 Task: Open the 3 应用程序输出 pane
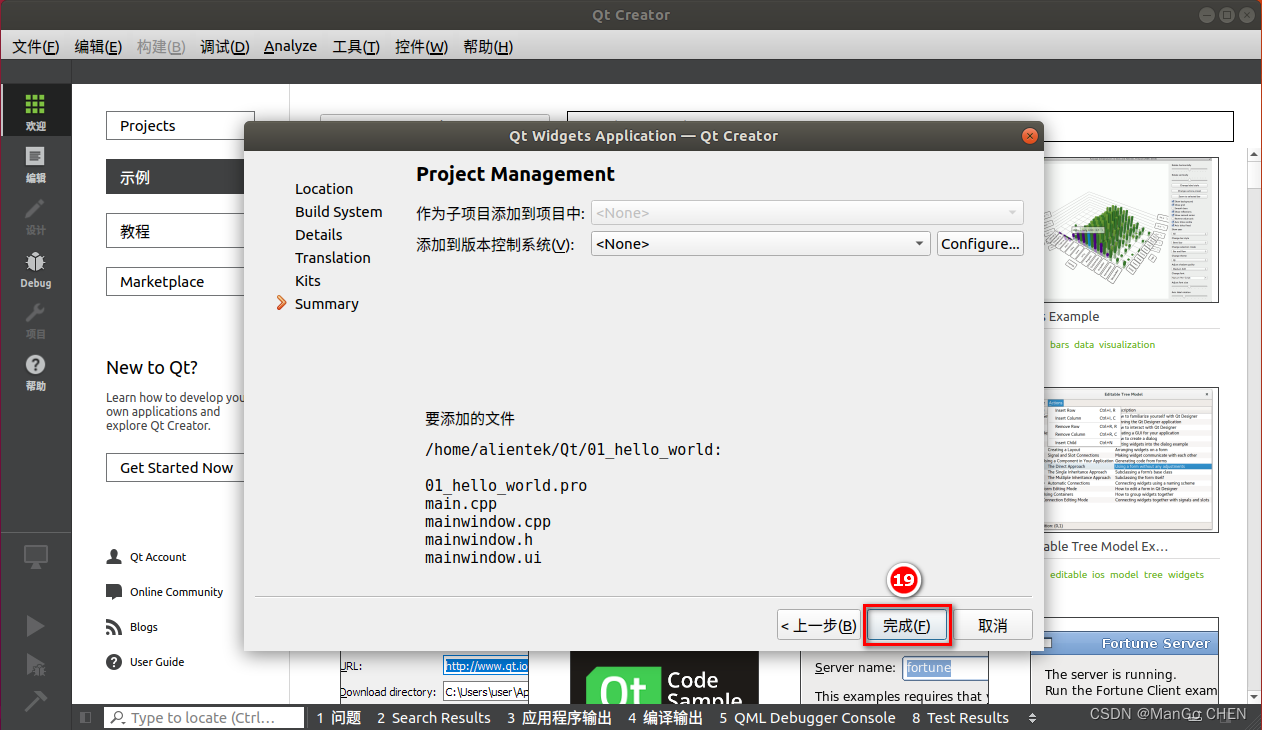pyautogui.click(x=559, y=717)
